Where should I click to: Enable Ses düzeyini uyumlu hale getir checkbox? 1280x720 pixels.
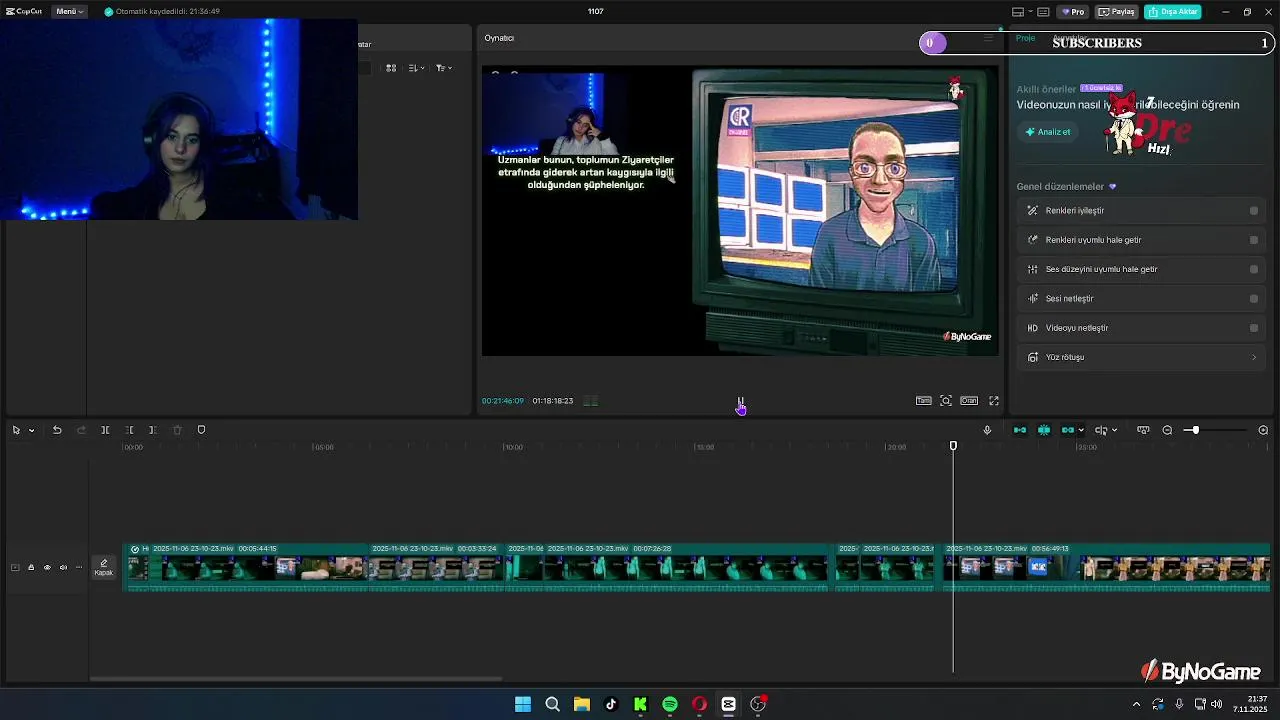pos(1254,269)
